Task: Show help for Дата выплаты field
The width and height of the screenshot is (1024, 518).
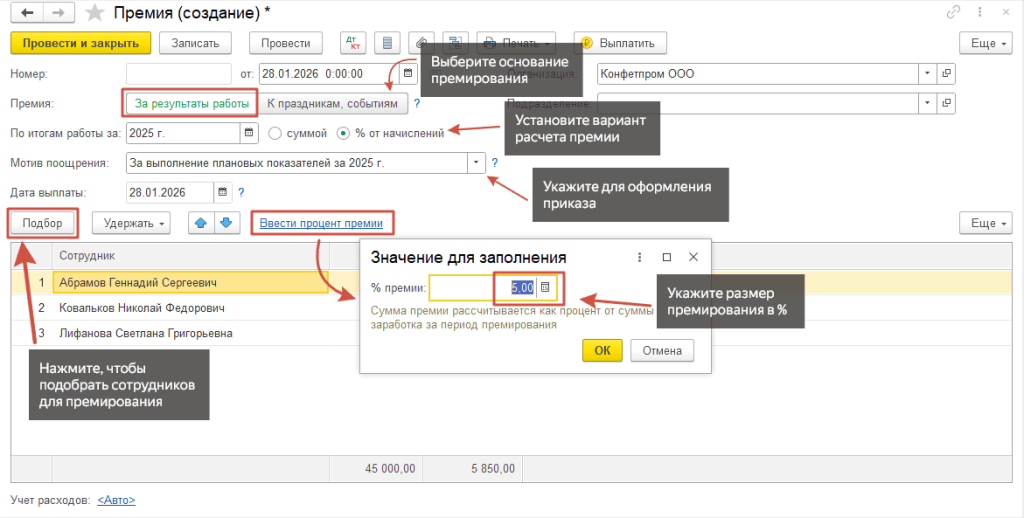Action: (241, 193)
